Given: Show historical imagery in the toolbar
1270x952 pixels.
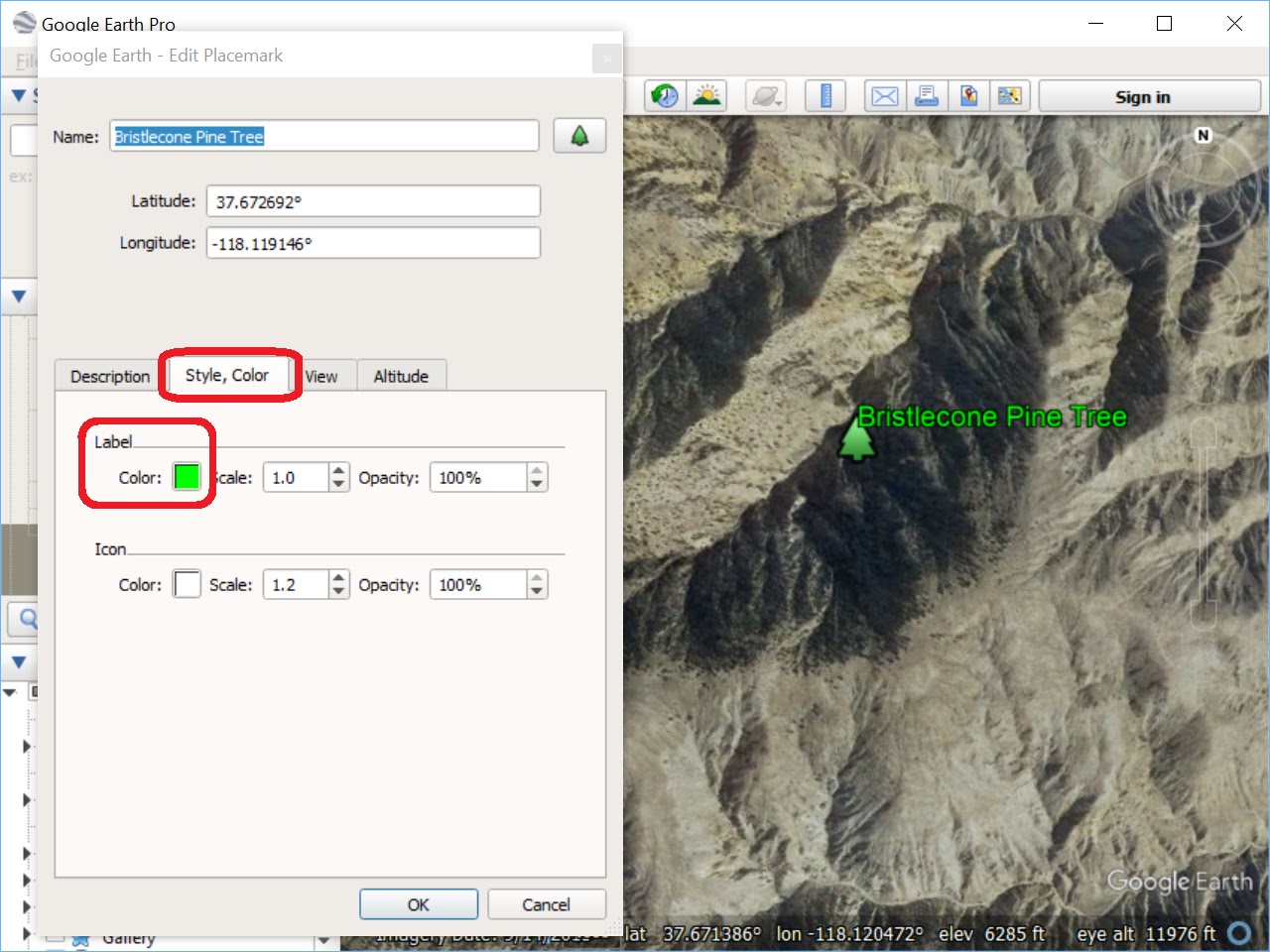Looking at the screenshot, I should pos(665,96).
